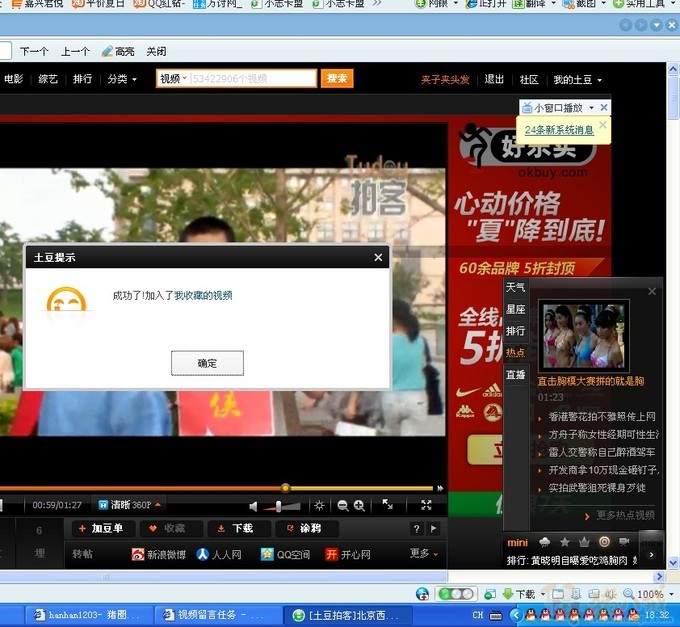Confirm the dialog with 确定 button

pyautogui.click(x=207, y=363)
